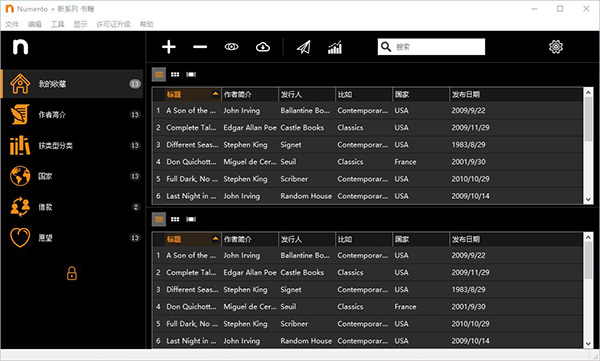The height and width of the screenshot is (361, 600).
Task: Sort upper table by 发布日期 column header
Action: pyautogui.click(x=516, y=94)
